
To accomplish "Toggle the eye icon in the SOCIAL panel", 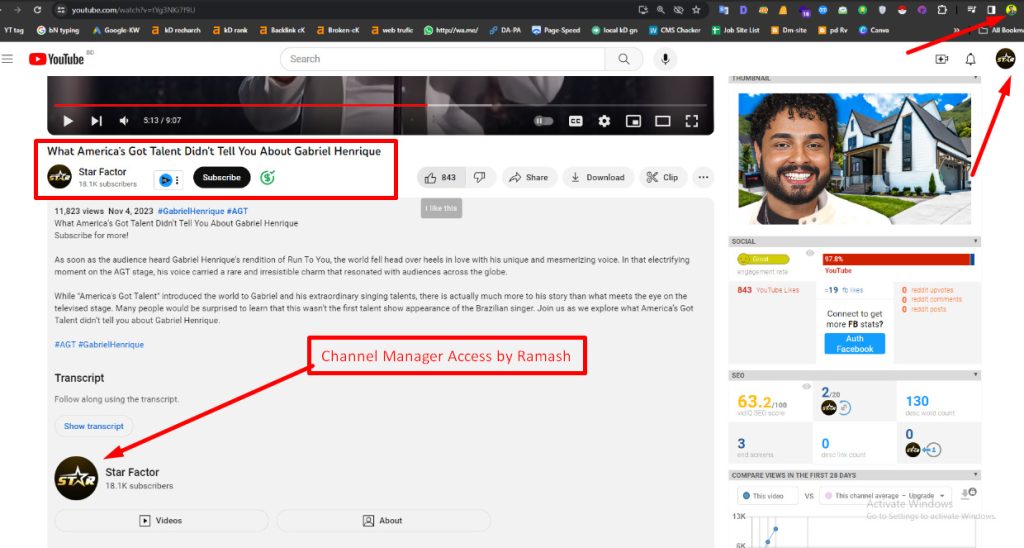I will [x=810, y=253].
